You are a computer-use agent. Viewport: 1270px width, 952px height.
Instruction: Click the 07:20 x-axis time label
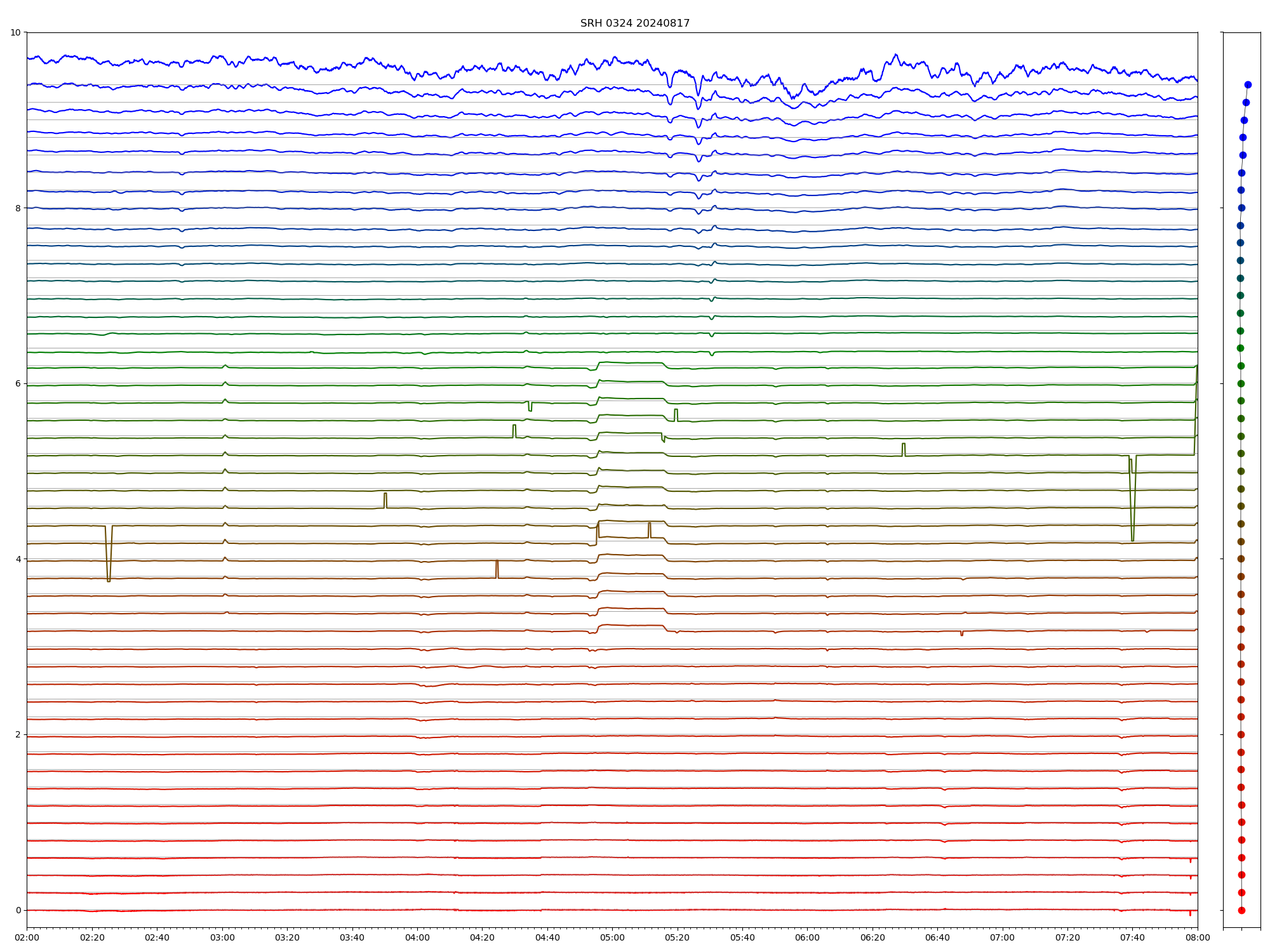pos(1067,937)
